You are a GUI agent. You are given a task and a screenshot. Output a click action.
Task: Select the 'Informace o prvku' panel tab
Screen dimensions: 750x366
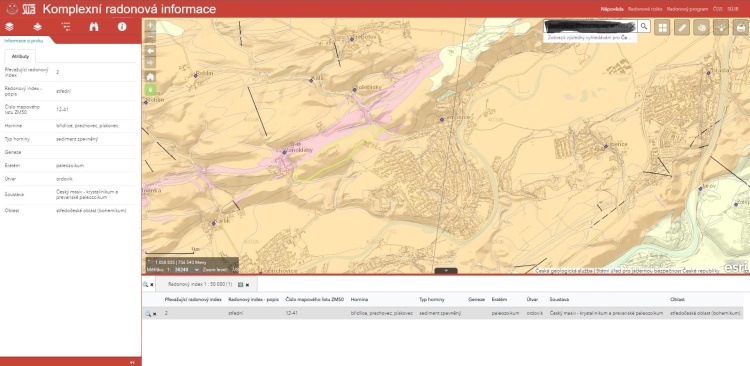coord(24,41)
